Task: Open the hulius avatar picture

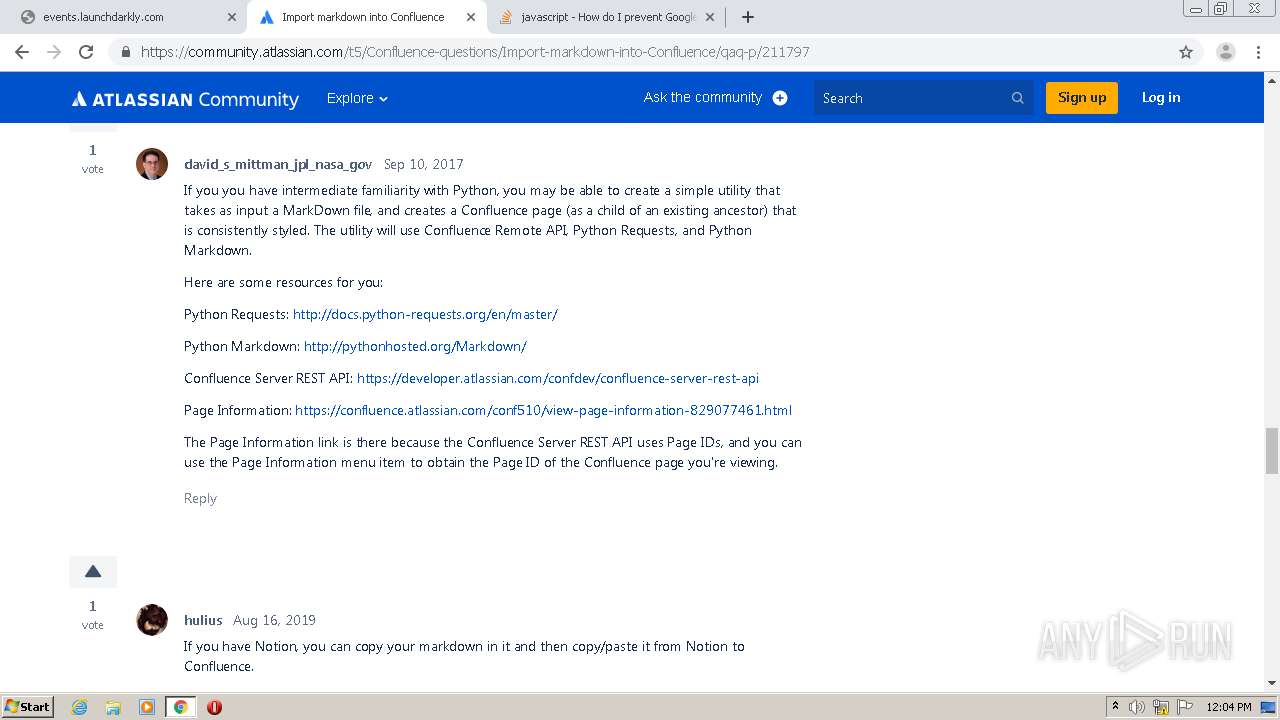Action: pyautogui.click(x=152, y=620)
